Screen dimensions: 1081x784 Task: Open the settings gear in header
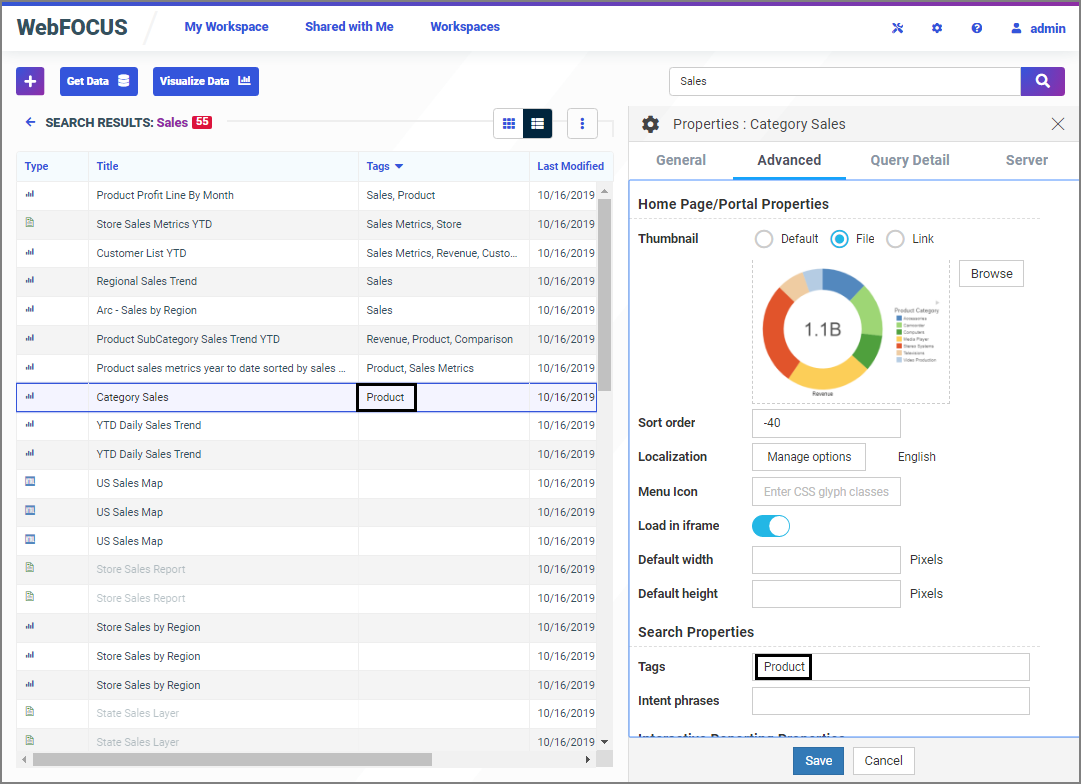pos(937,28)
